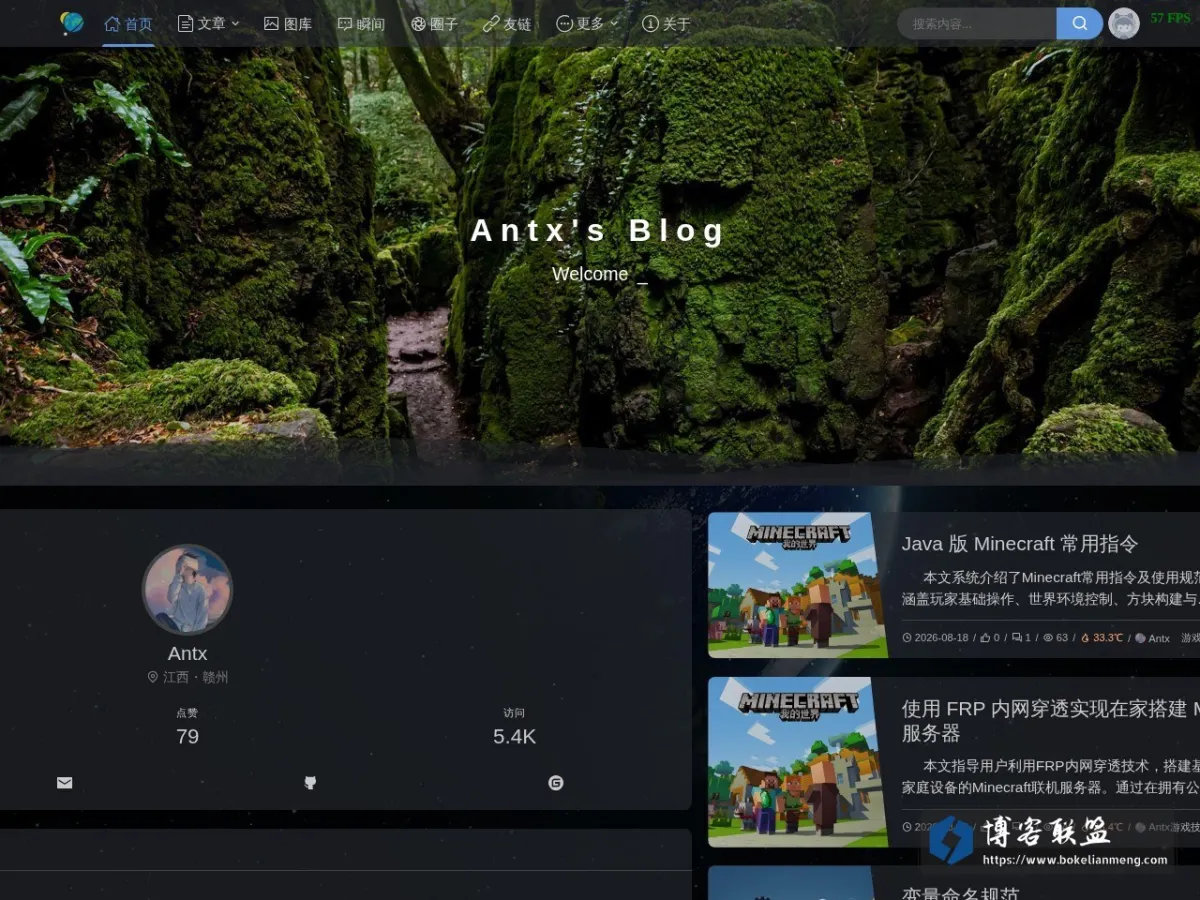Click the clock icon beside 2026-08-18
This screenshot has height=900, width=1200.
[907, 638]
